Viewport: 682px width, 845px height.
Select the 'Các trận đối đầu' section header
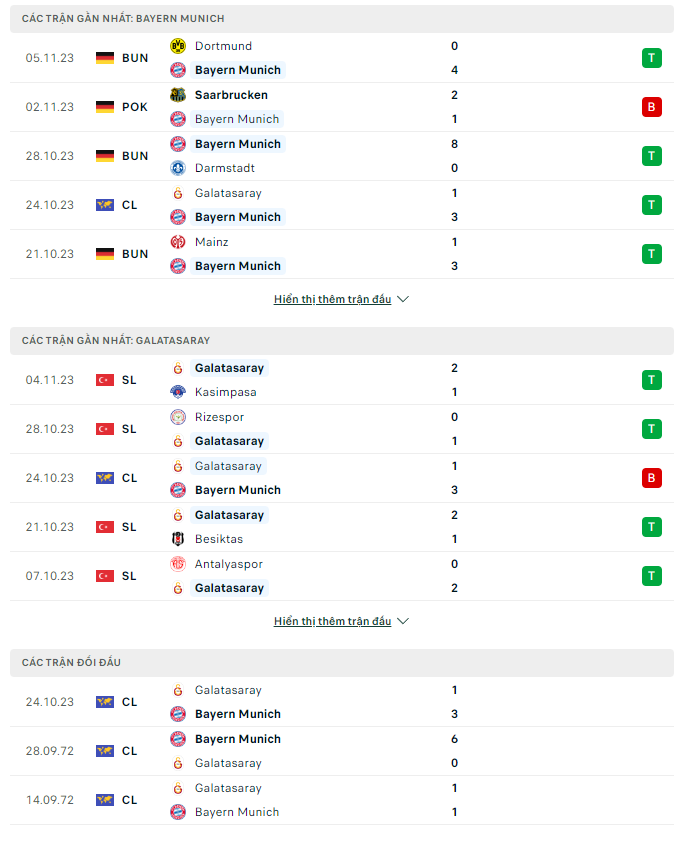342,662
